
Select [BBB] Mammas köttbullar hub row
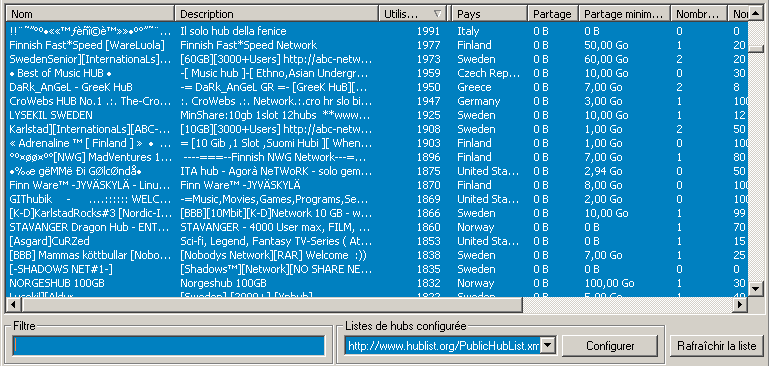tap(377, 255)
